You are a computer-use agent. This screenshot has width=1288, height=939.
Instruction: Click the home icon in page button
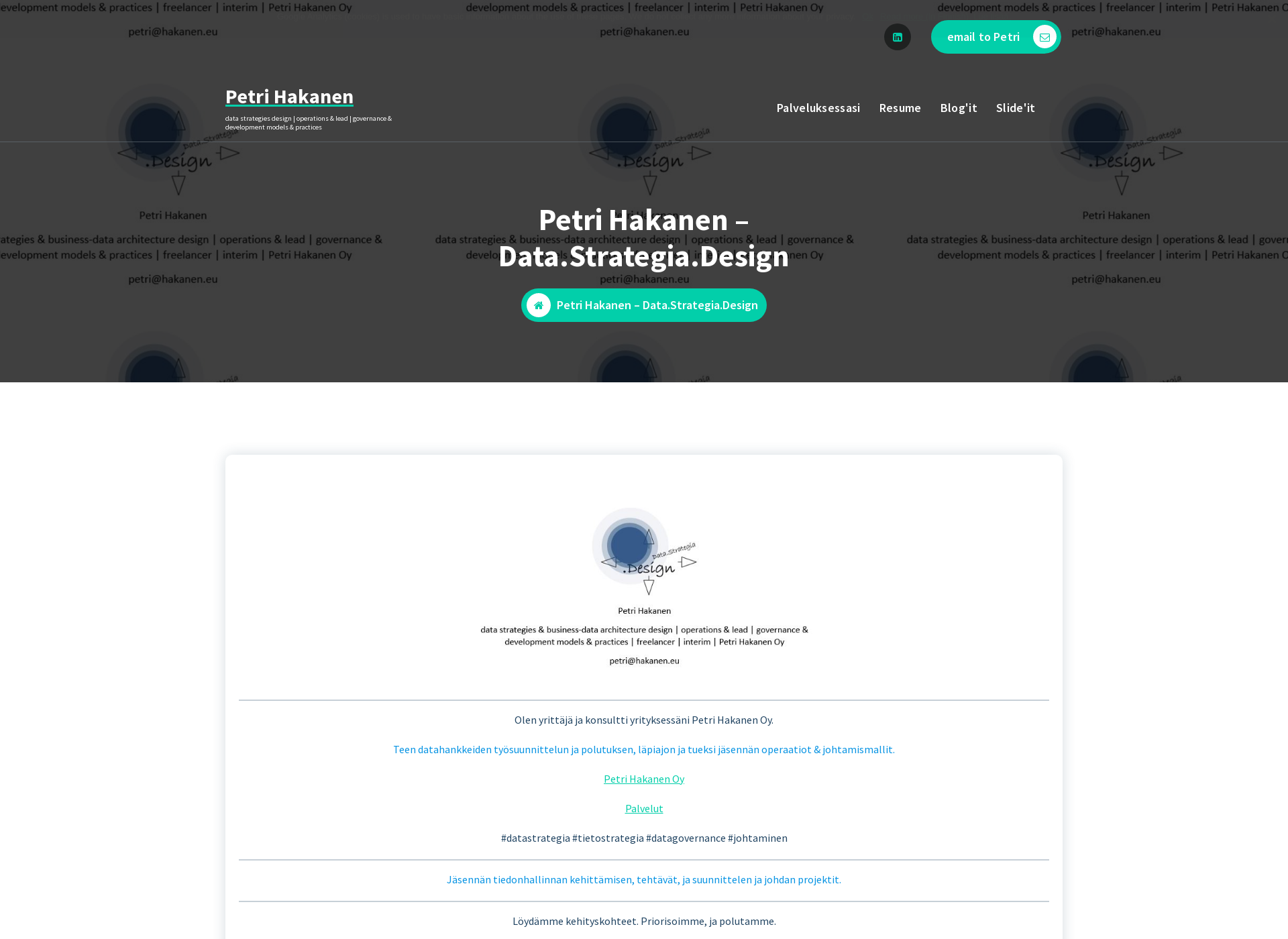[537, 305]
